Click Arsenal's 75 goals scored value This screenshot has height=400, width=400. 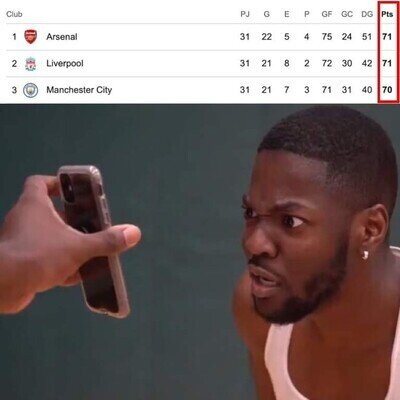click(x=327, y=37)
